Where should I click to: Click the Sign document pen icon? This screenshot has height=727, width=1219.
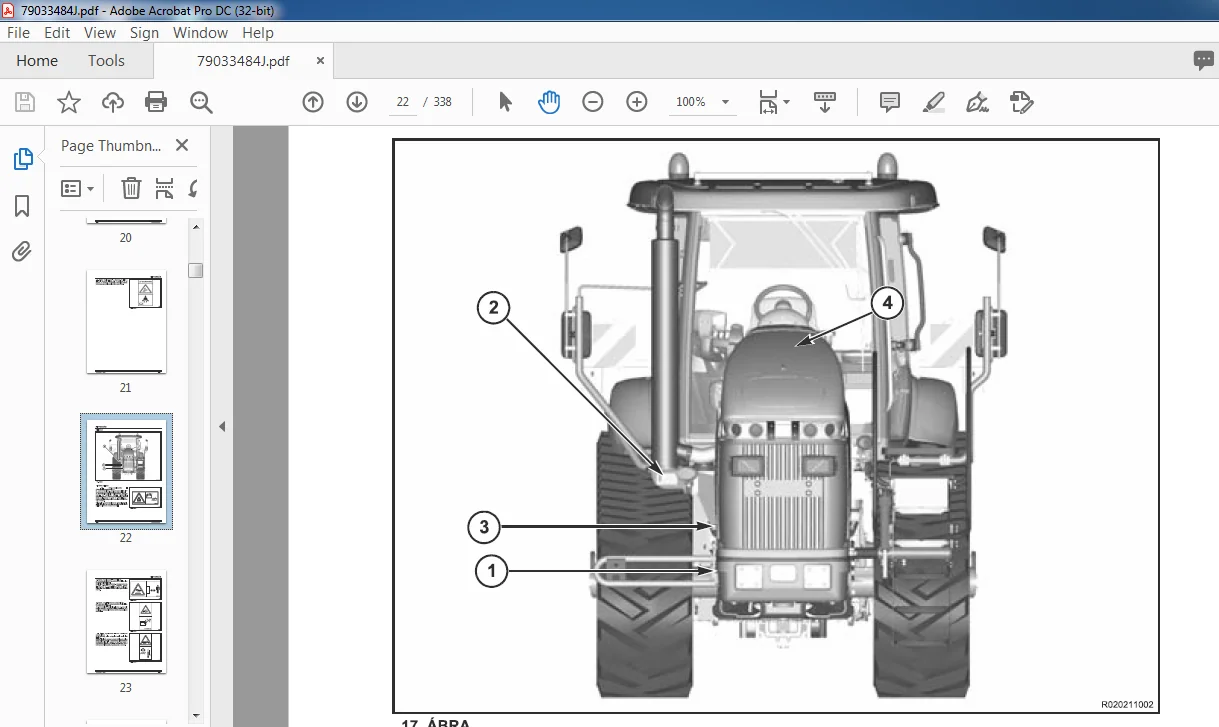click(977, 102)
